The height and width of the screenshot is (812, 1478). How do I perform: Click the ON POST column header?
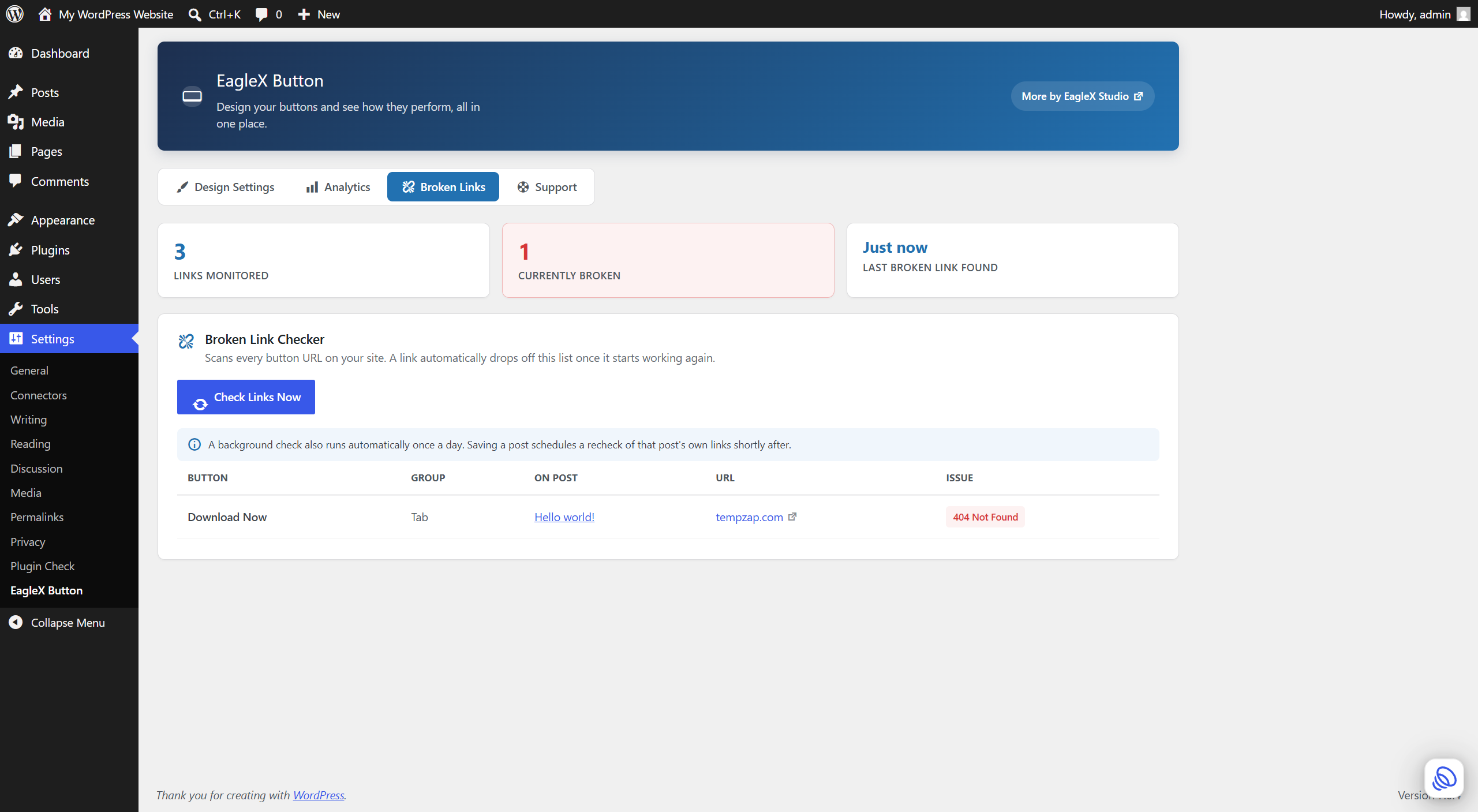556,478
